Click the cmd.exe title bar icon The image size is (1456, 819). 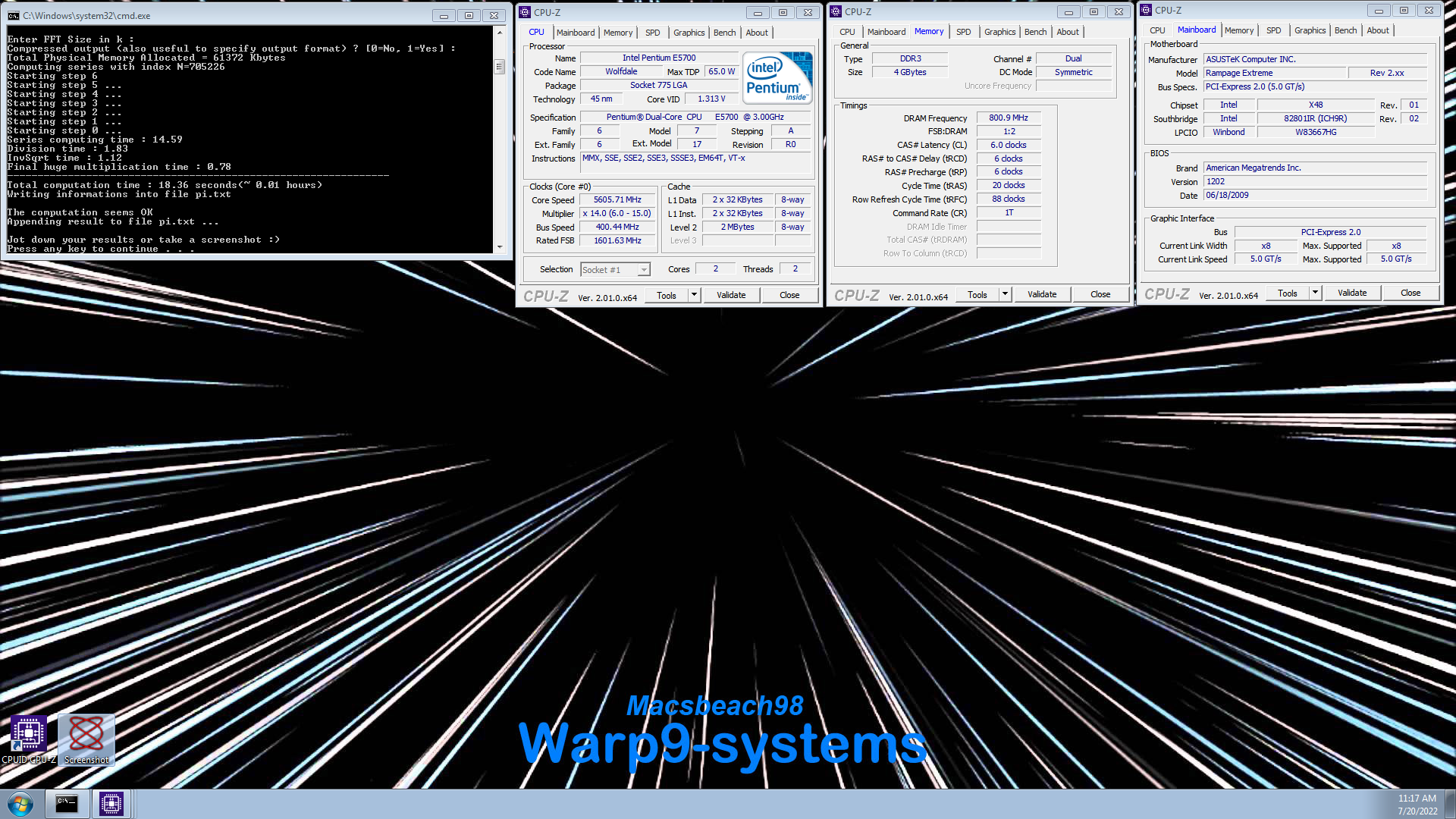[x=13, y=15]
